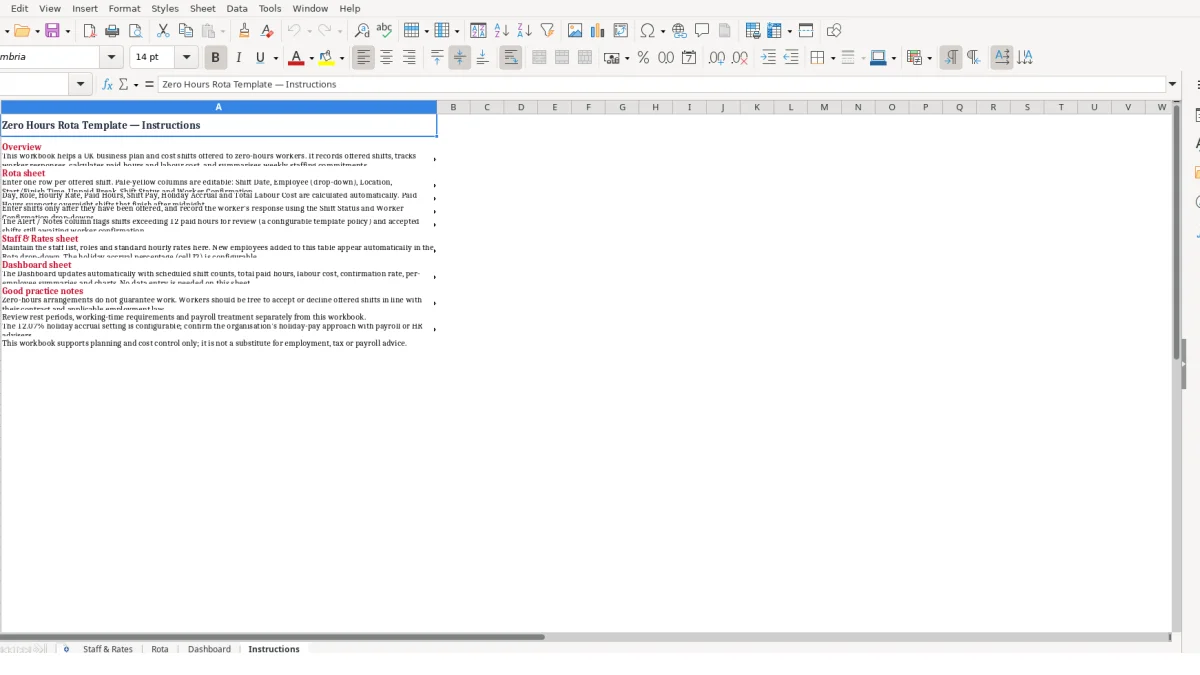Toggle Wrap Text
The height and width of the screenshot is (675, 1200).
coord(511,58)
